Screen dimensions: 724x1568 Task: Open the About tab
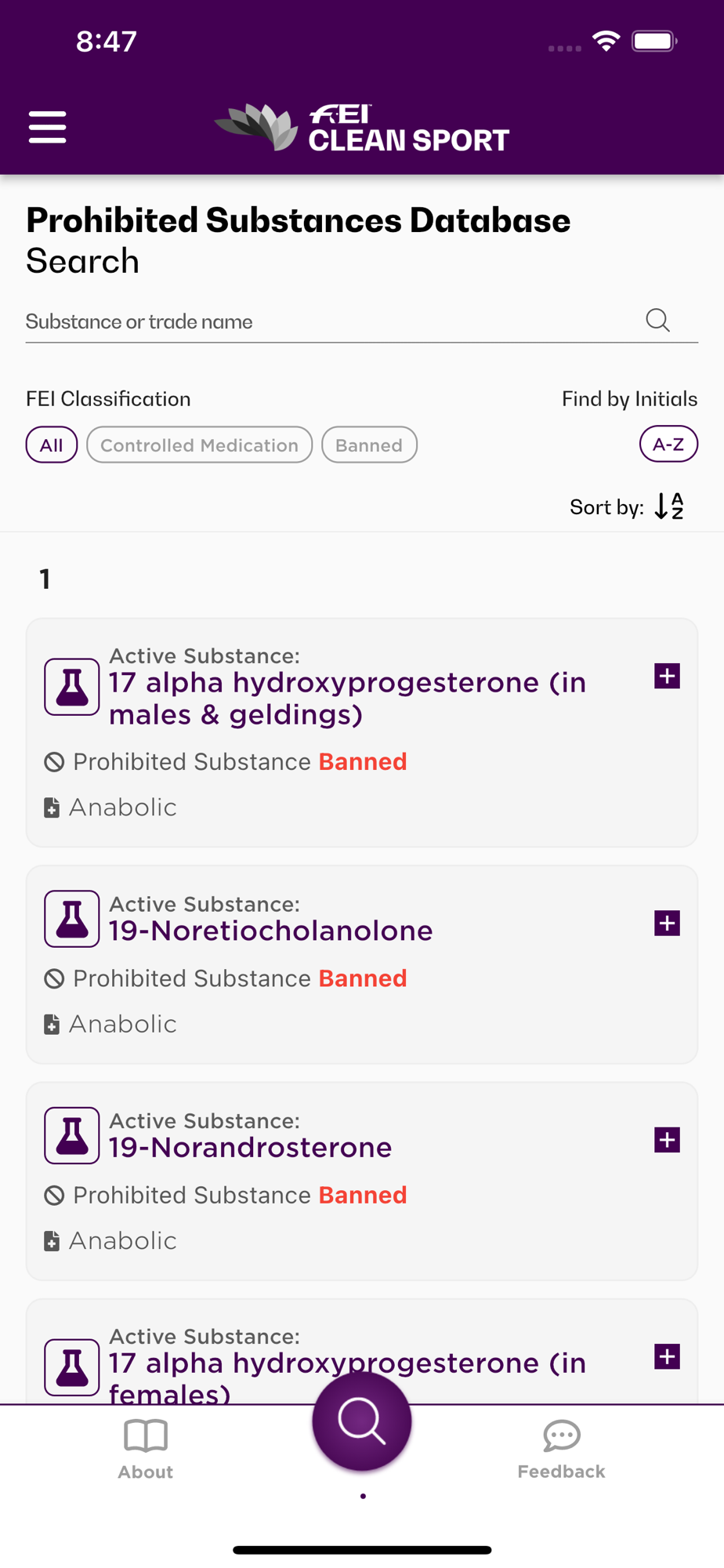[x=146, y=1449]
